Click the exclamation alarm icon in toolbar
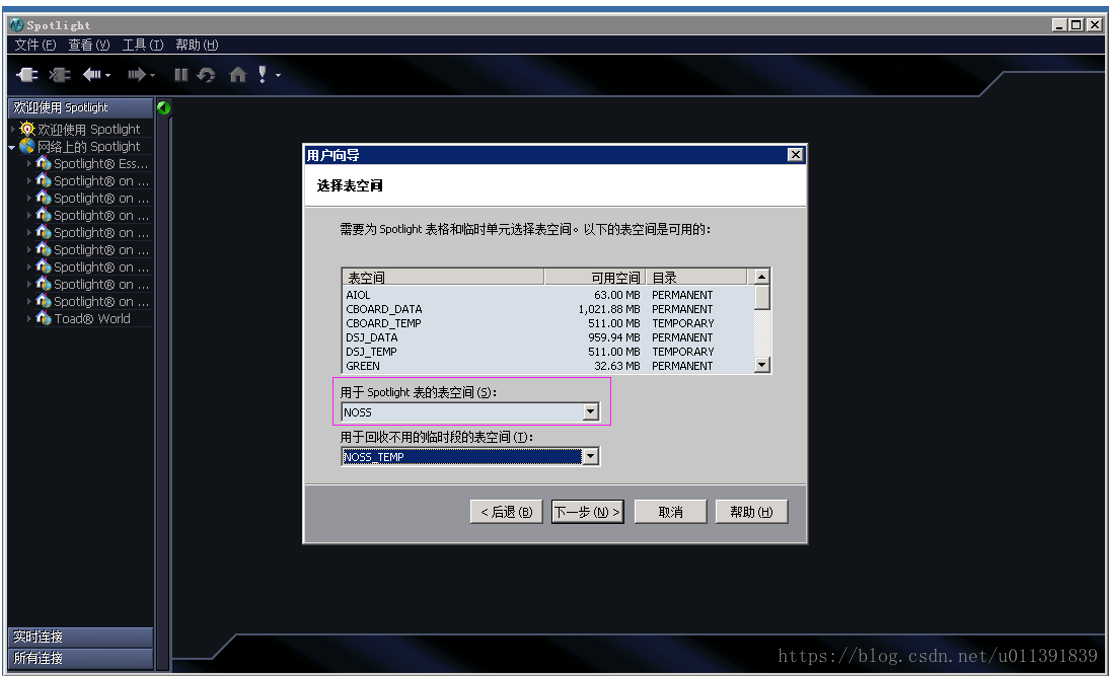The height and width of the screenshot is (676, 1109). click(262, 74)
